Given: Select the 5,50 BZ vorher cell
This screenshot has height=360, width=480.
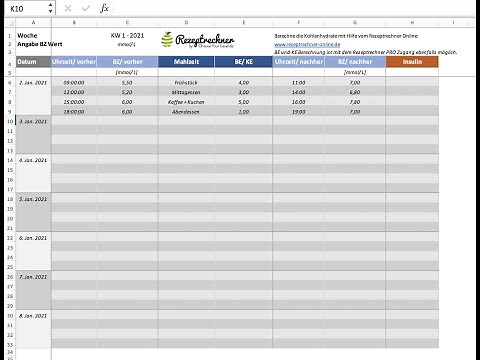Looking at the screenshot, I should point(127,82).
